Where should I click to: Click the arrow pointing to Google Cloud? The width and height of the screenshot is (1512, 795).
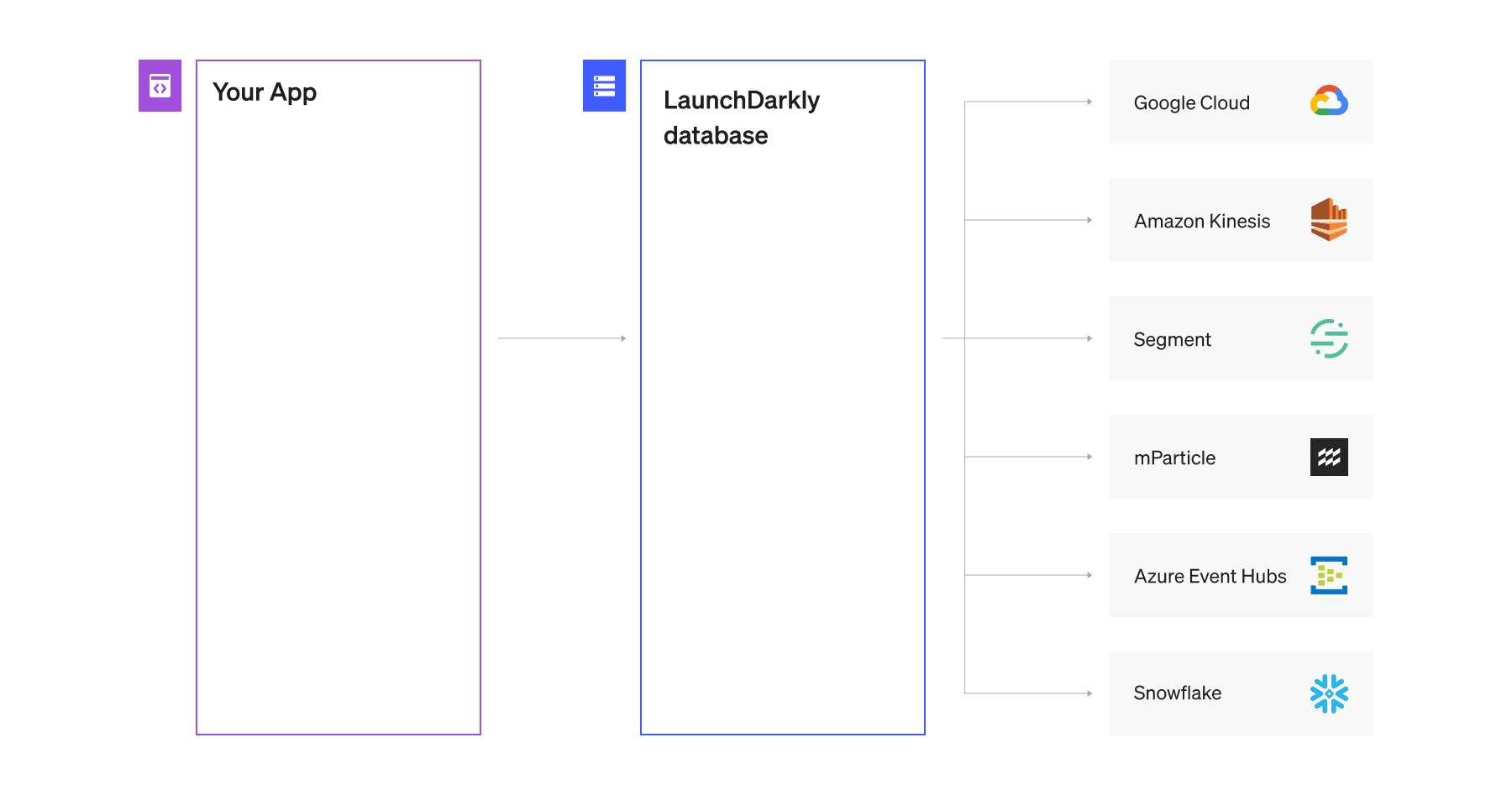click(1029, 102)
